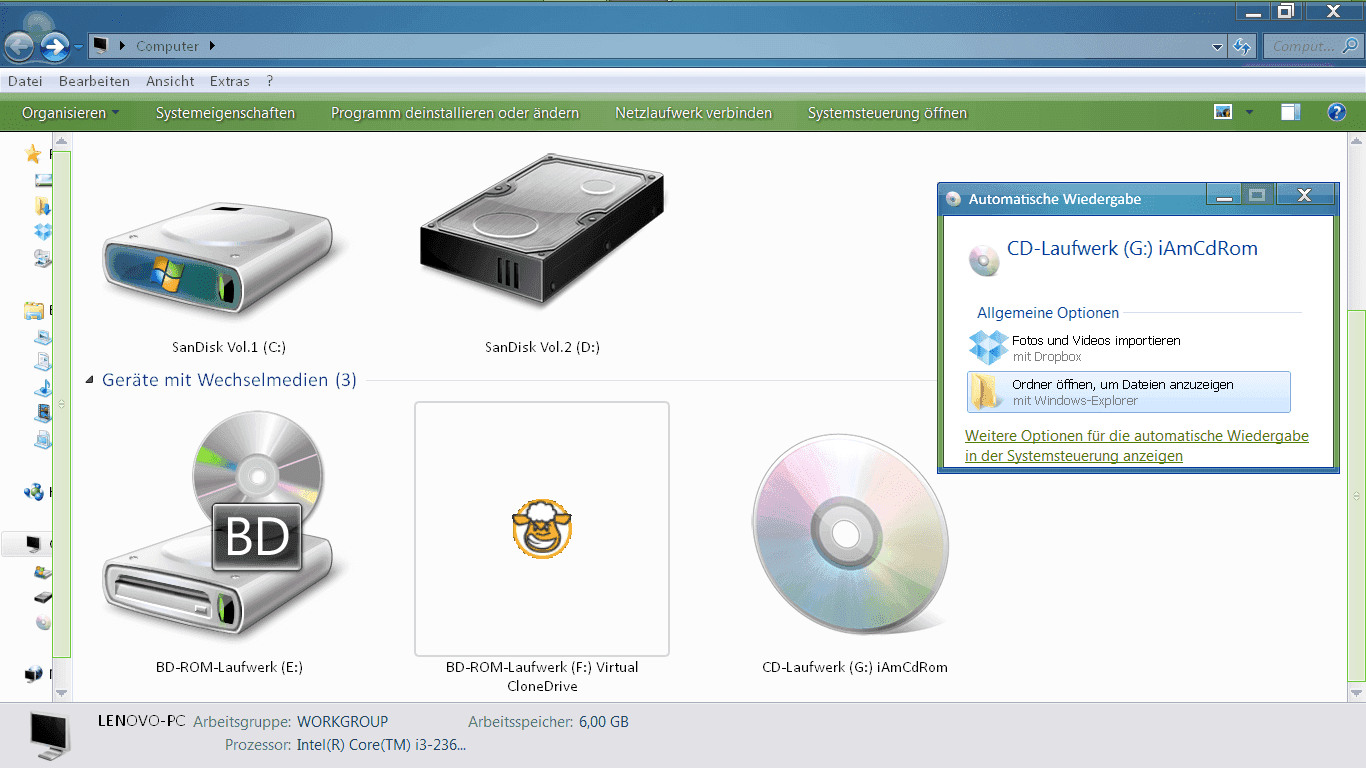This screenshot has height=768, width=1366.
Task: Select Favorites star in navigation pane
Action: click(33, 154)
